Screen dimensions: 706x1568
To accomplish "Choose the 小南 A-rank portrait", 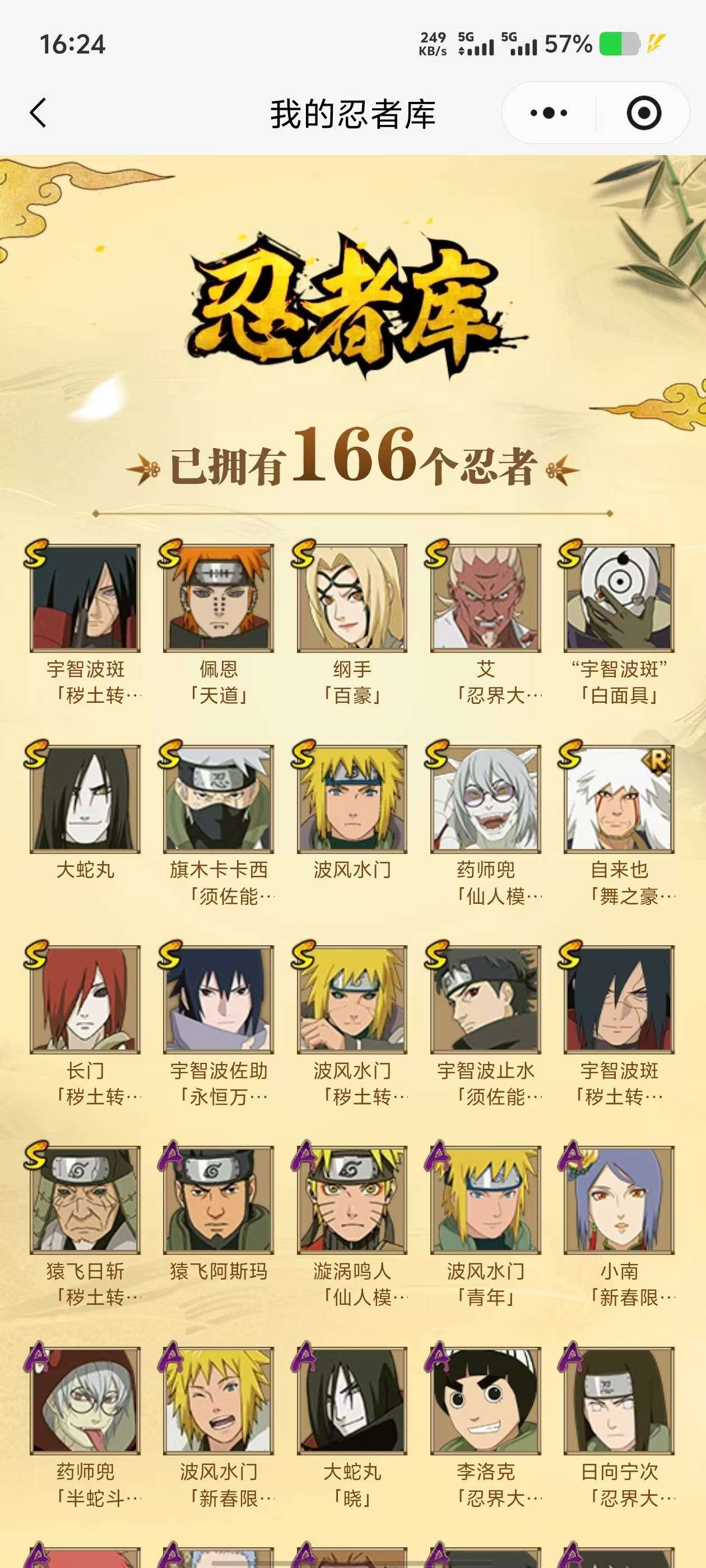I will coord(619,1200).
